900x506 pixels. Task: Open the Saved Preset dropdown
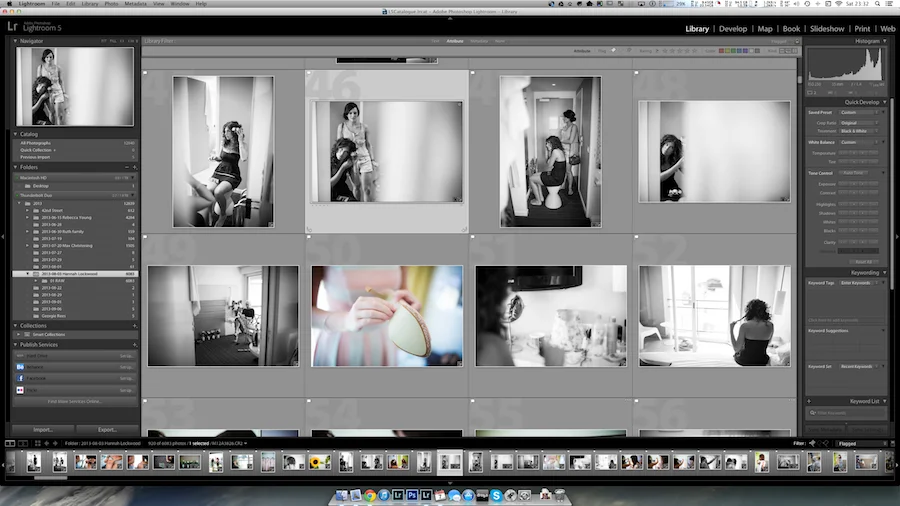tap(859, 112)
